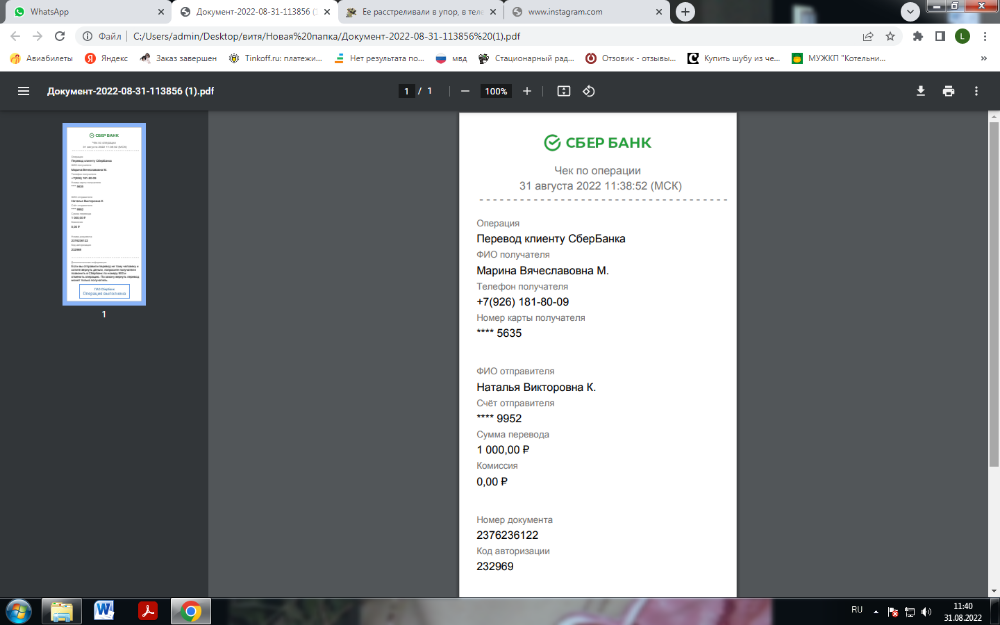
Task: Switch to the www.instagram.com tab
Action: point(580,12)
